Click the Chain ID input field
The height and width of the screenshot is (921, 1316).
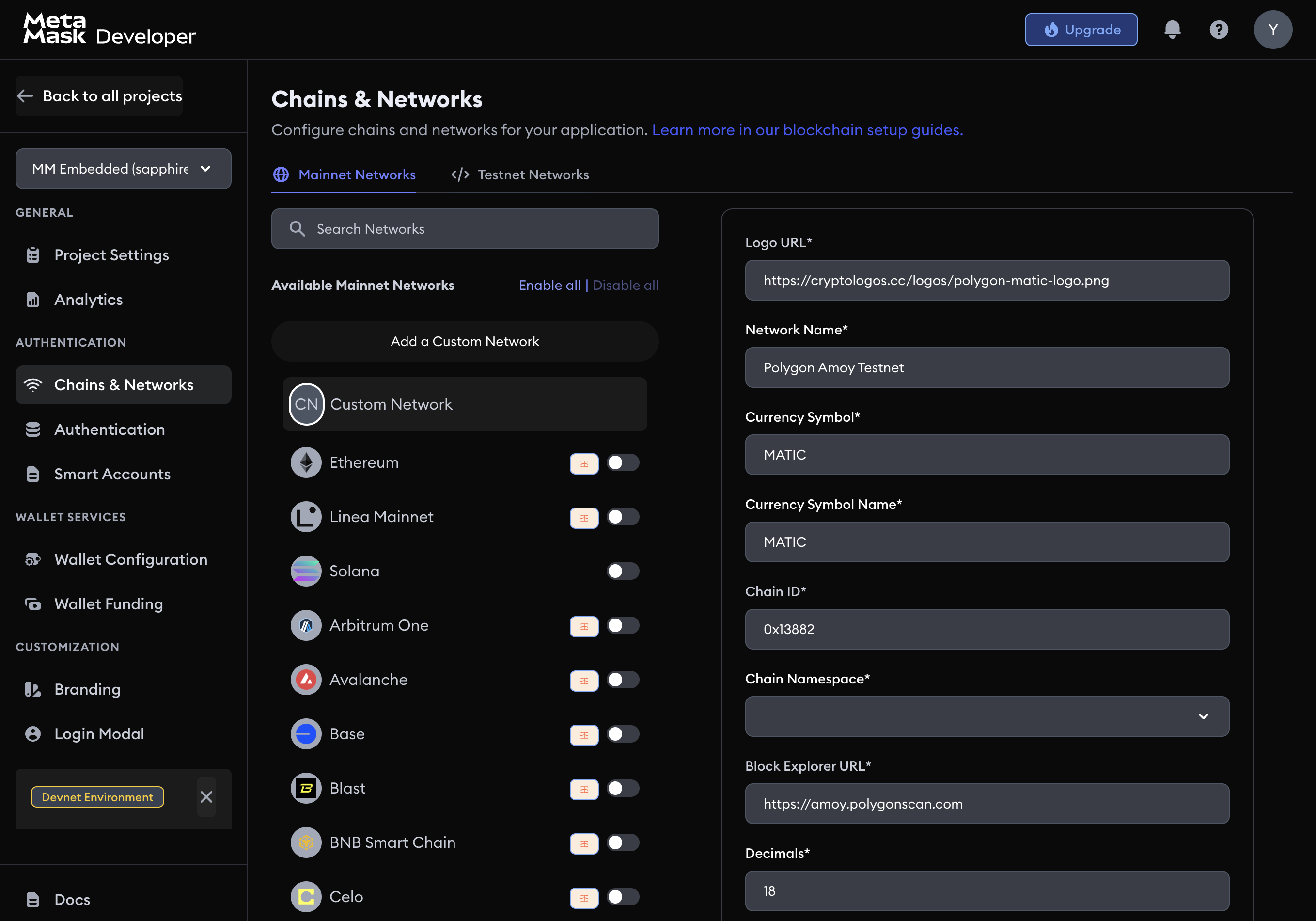pos(987,629)
